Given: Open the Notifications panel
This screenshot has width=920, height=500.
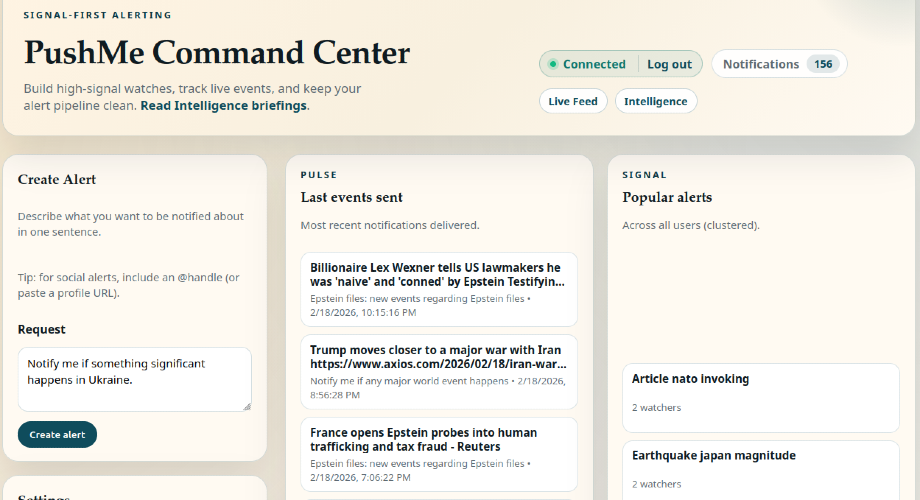Looking at the screenshot, I should [761, 64].
